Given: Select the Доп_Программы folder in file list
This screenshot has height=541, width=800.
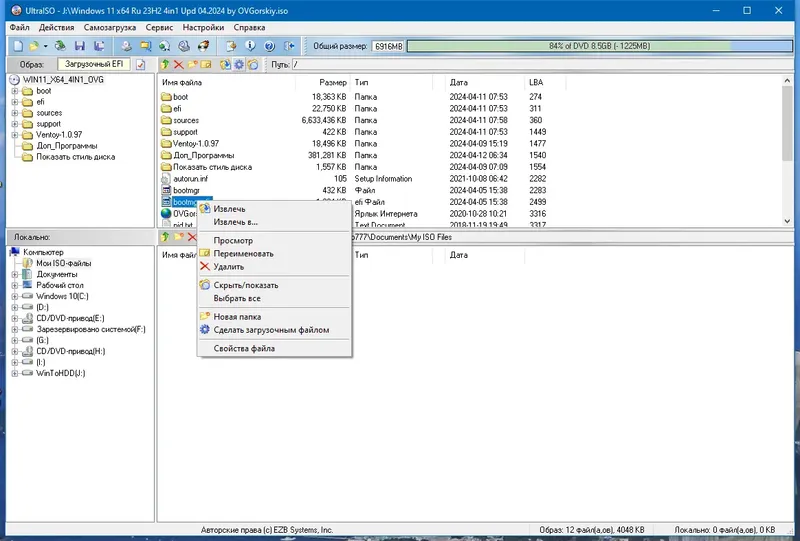Looking at the screenshot, I should click(203, 155).
